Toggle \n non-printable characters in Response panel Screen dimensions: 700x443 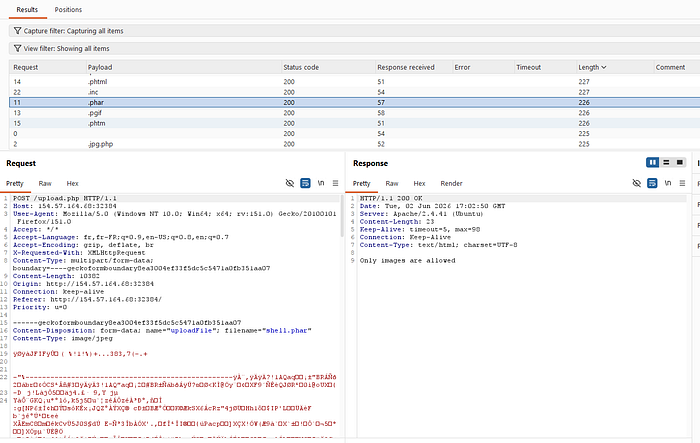pyautogui.click(x=667, y=183)
